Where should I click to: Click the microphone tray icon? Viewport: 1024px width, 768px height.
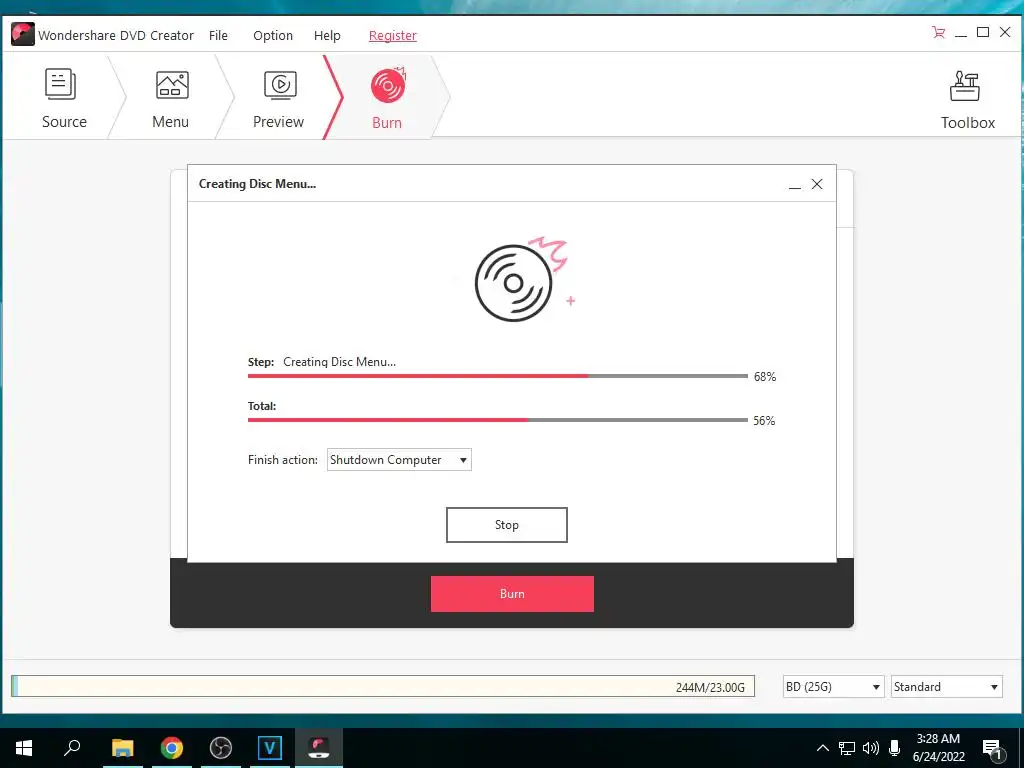[895, 748]
